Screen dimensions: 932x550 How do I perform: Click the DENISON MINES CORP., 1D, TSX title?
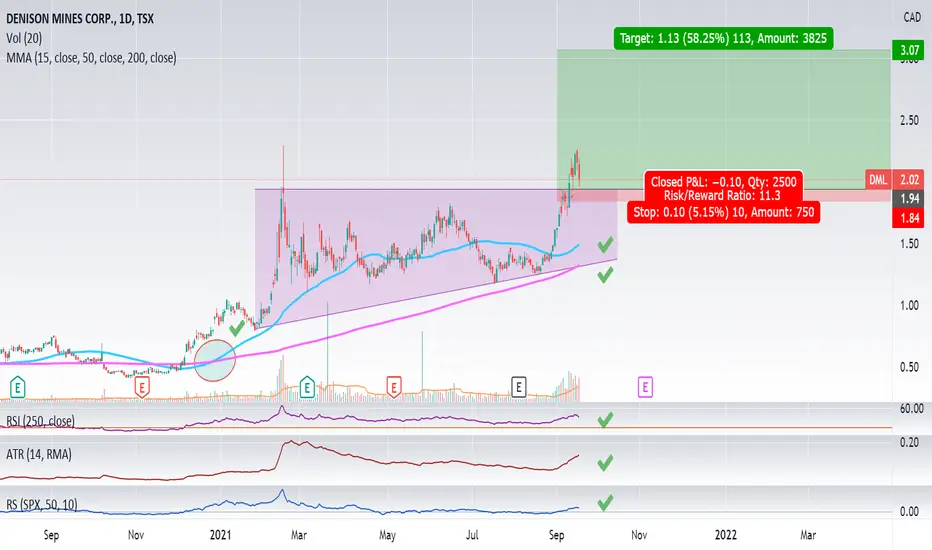tap(80, 19)
